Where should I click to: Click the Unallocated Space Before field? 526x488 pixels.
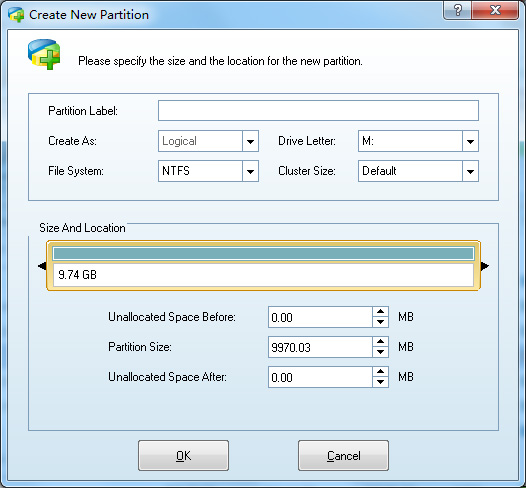tap(320, 317)
